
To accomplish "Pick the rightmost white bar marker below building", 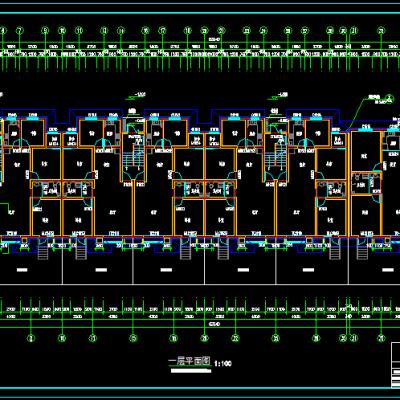I will (x=387, y=270).
